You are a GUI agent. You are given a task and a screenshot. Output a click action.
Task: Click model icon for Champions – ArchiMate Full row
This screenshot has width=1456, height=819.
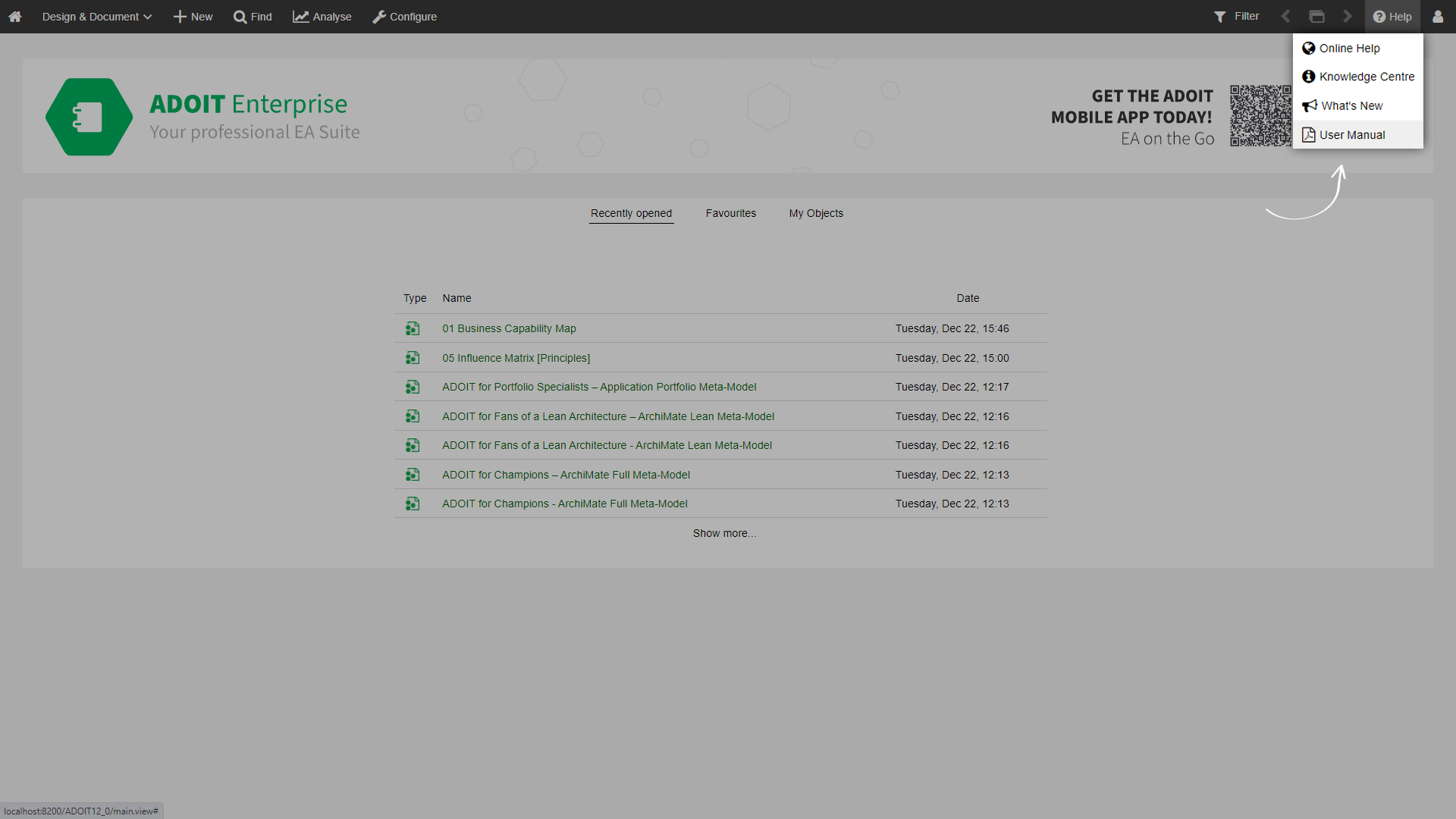point(412,475)
